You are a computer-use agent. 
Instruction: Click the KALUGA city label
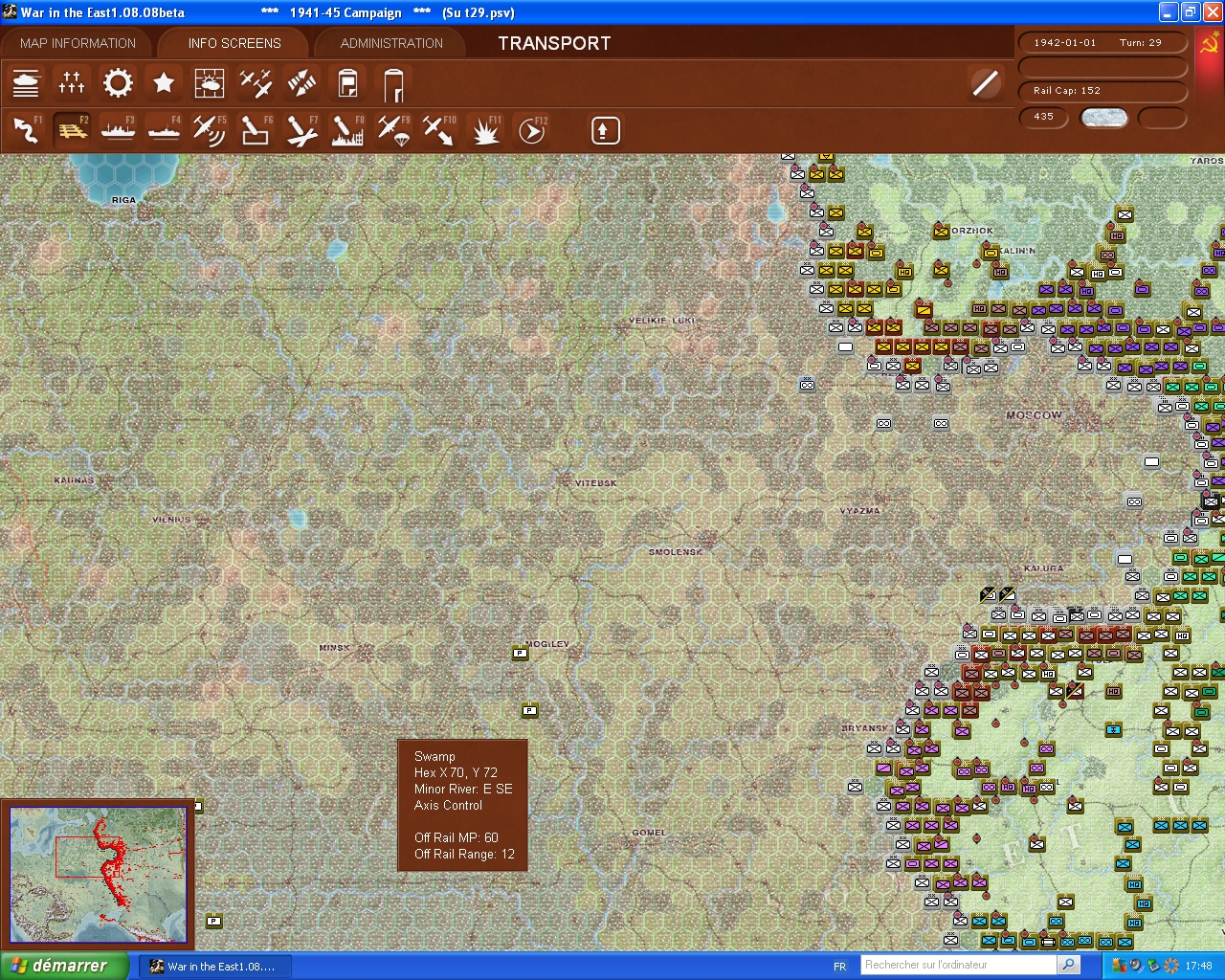(x=1043, y=568)
